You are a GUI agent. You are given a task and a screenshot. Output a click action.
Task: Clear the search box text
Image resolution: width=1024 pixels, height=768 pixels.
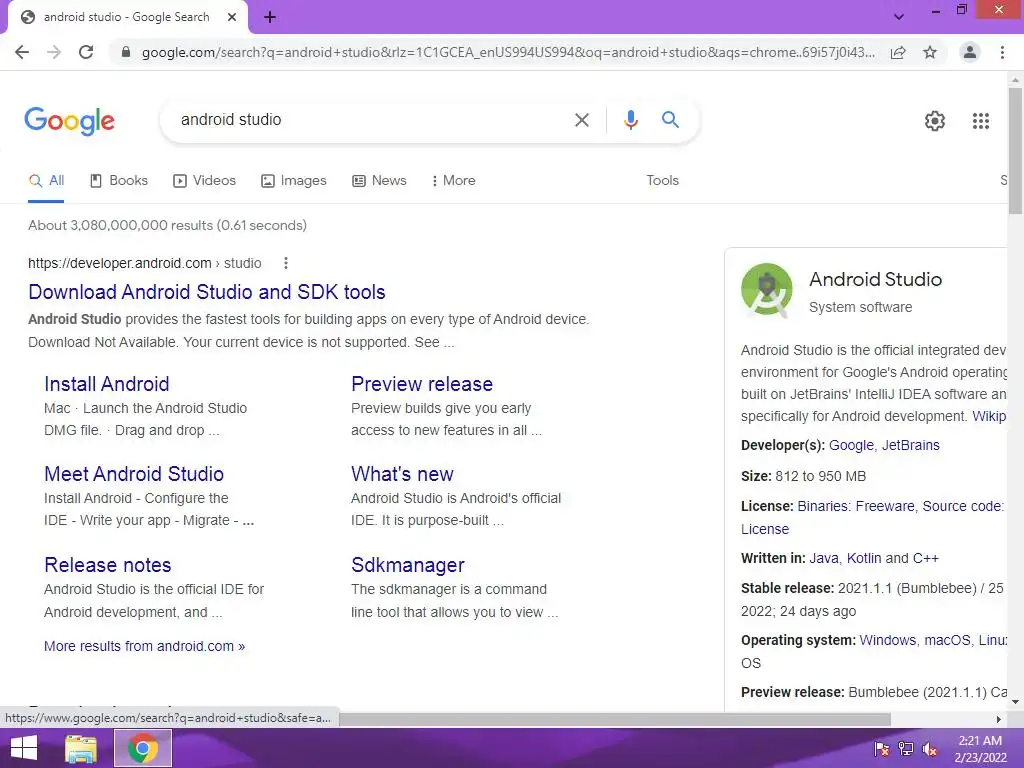[x=581, y=120]
